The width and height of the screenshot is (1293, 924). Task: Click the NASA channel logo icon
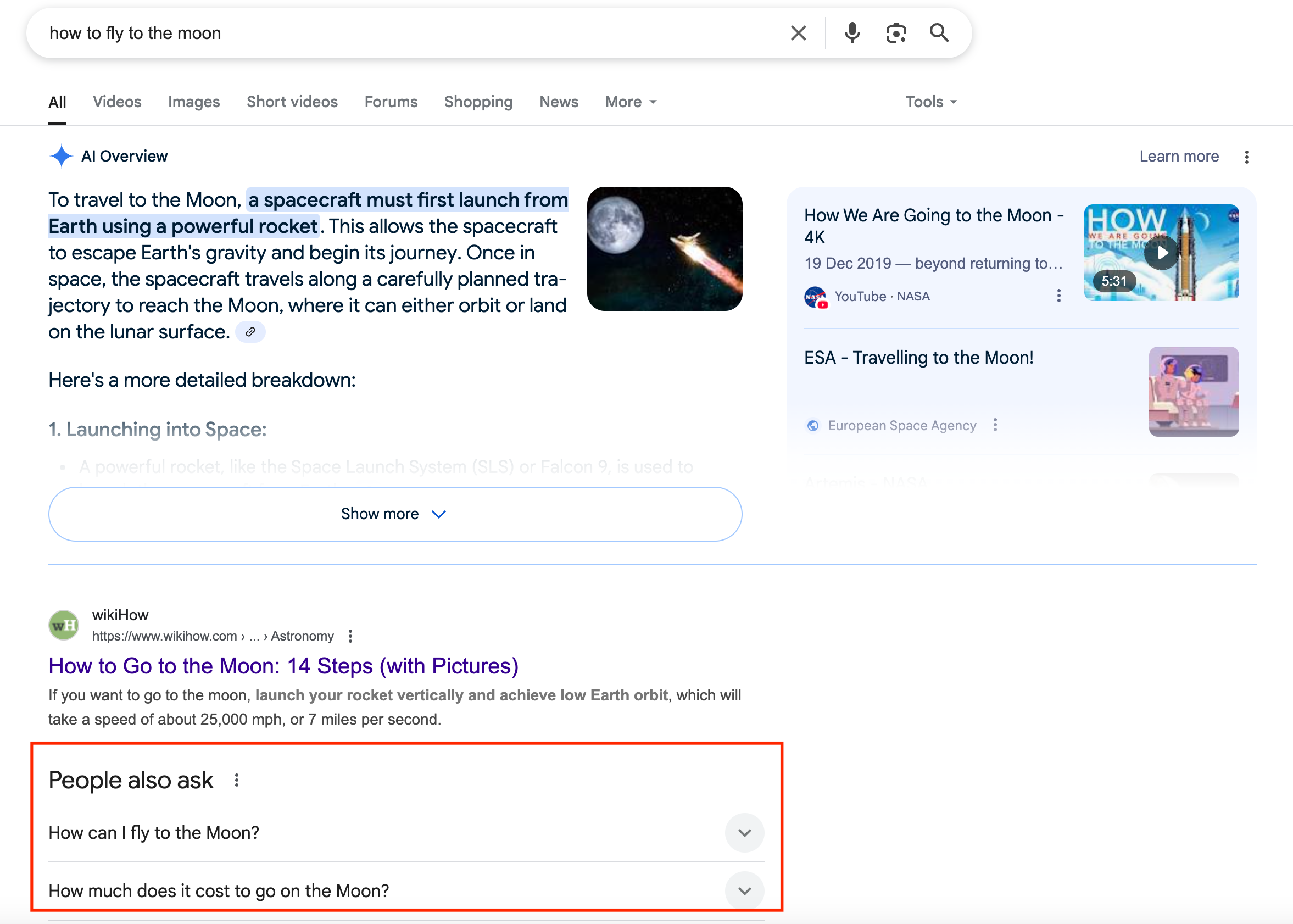[x=816, y=297]
